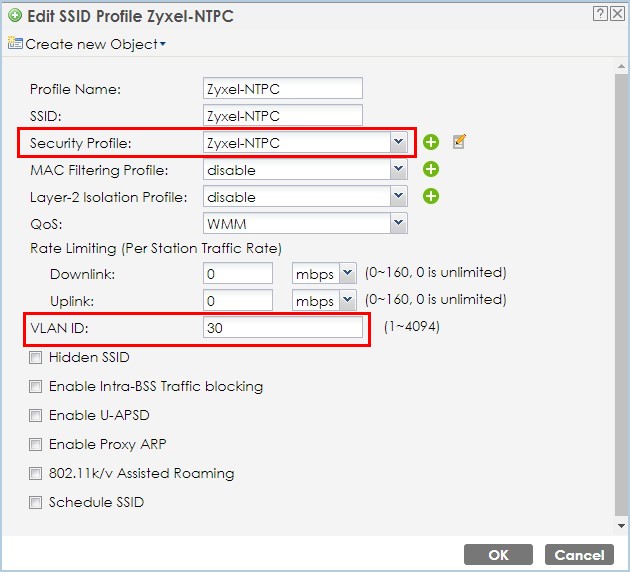Click the Create new Object list icon
The width and height of the screenshot is (630, 572).
coord(15,43)
